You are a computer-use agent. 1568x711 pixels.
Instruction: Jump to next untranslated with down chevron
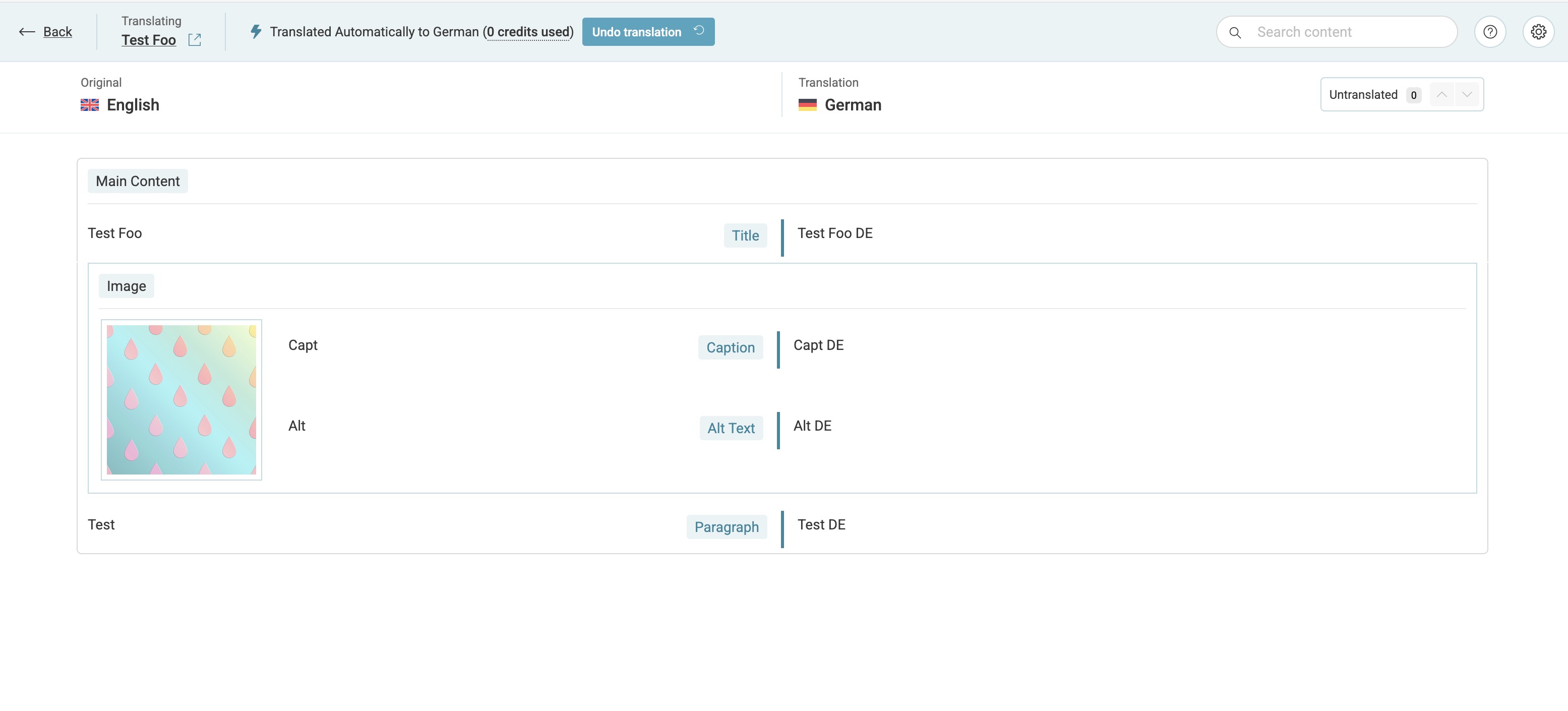1467,94
